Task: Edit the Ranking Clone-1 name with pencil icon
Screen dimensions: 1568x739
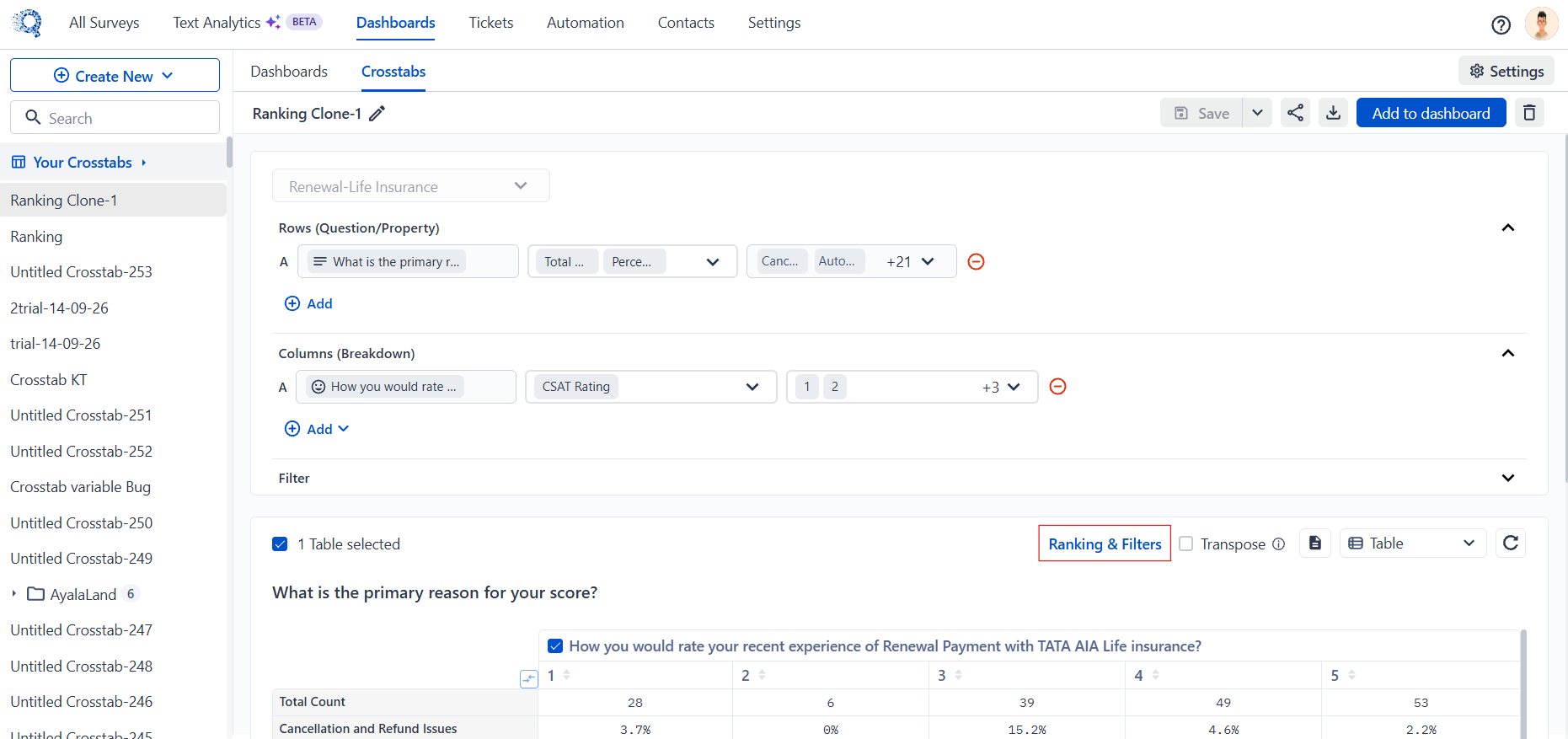Action: [377, 113]
